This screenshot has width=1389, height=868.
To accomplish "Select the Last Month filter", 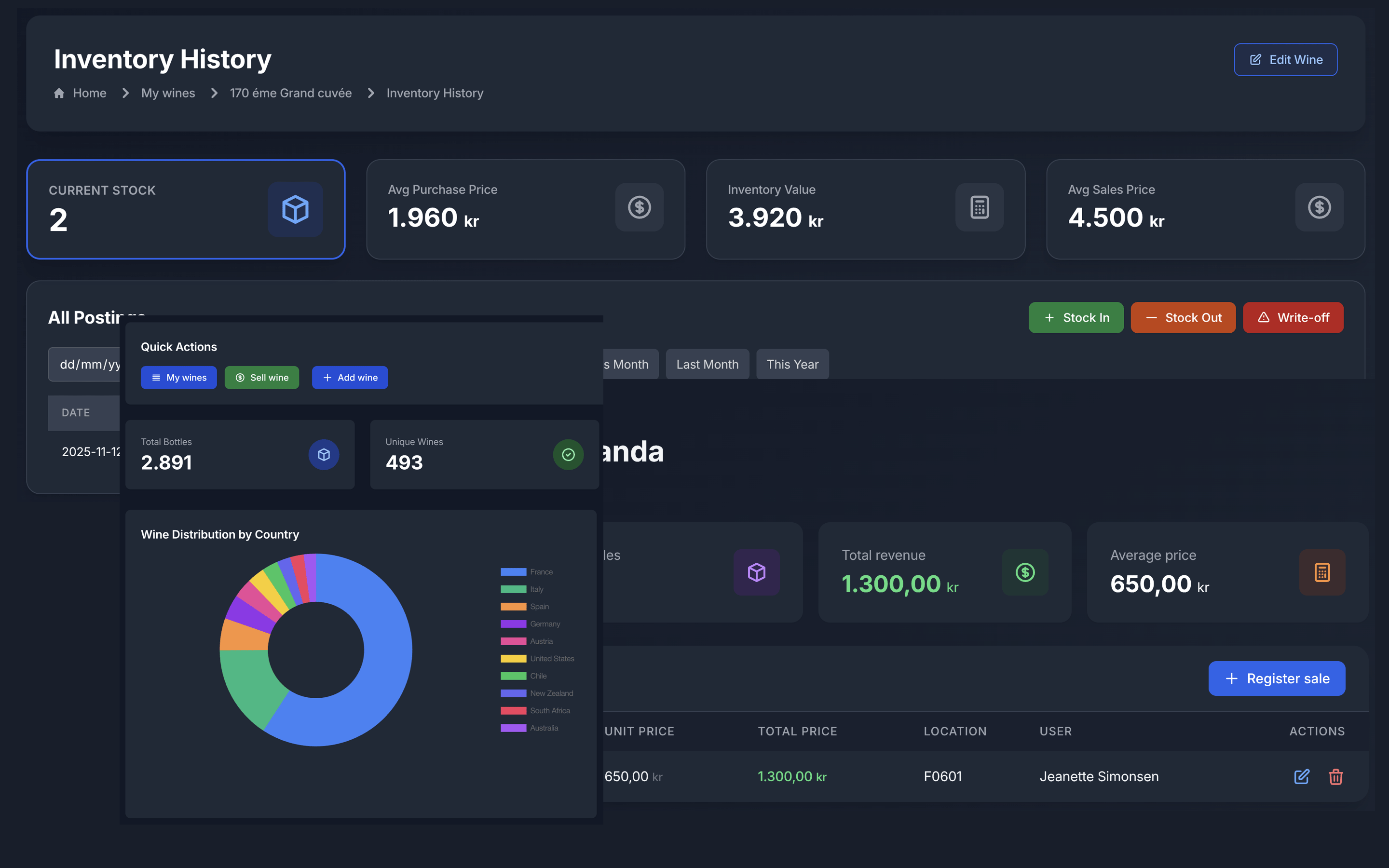I will 707,364.
